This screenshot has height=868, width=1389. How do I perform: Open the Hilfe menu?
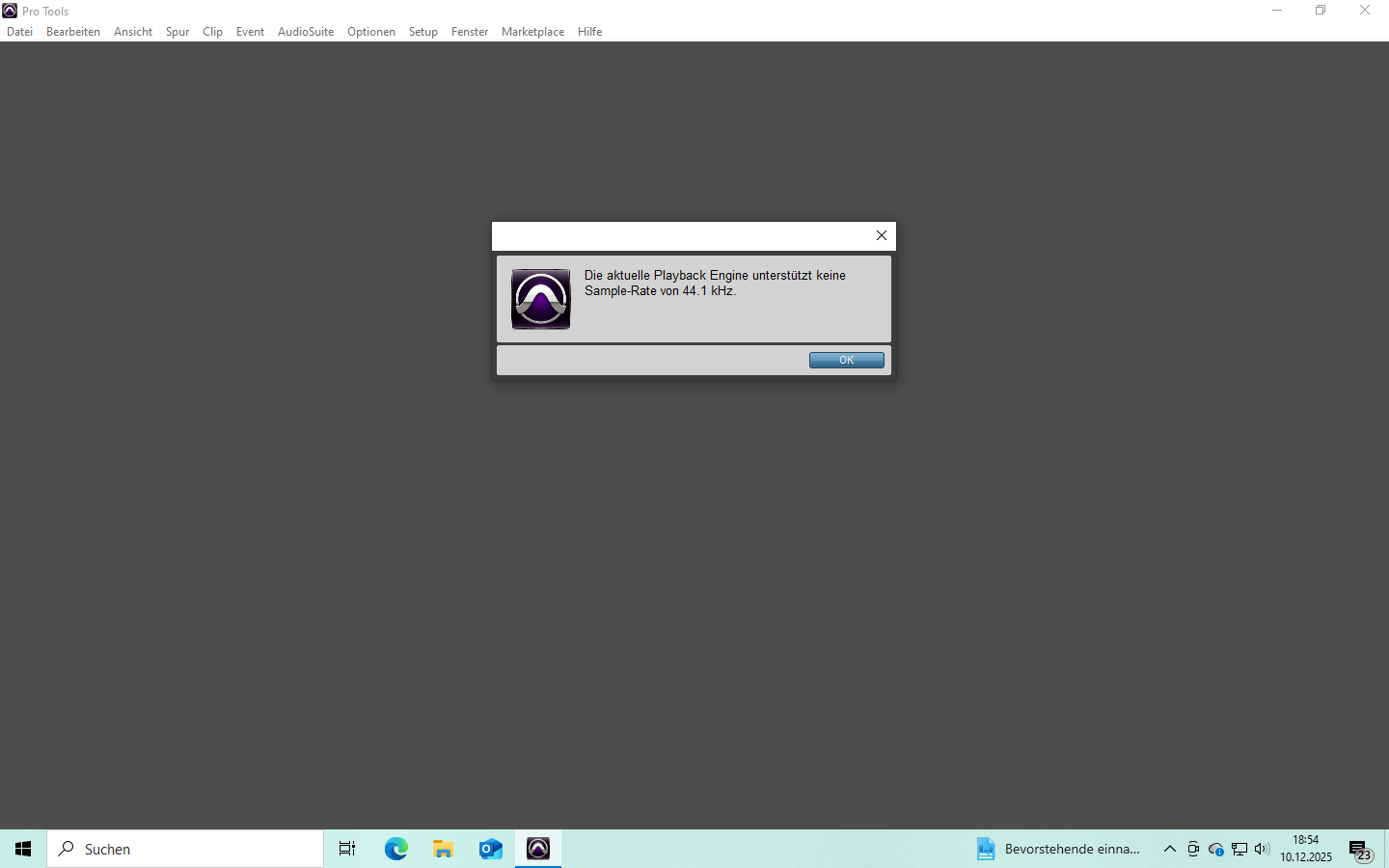pyautogui.click(x=589, y=32)
